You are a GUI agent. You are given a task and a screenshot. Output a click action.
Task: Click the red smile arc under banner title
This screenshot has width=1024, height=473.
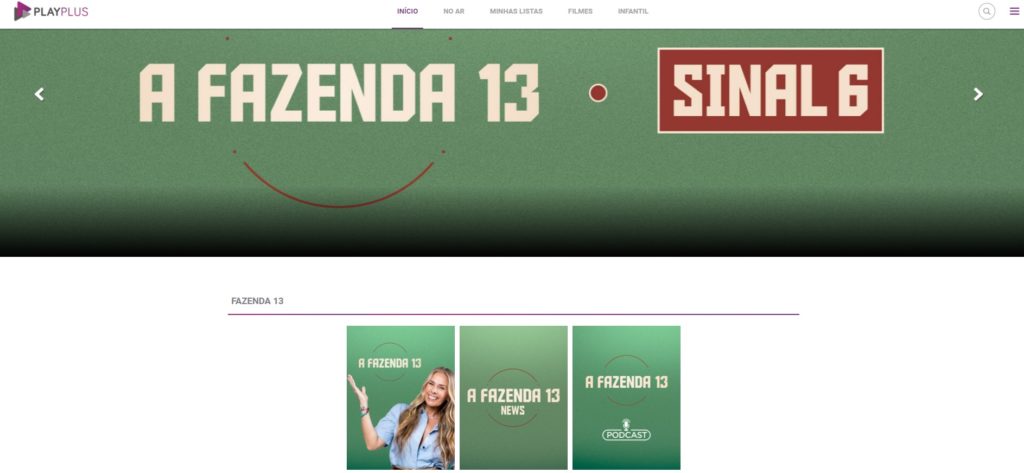[x=339, y=185]
